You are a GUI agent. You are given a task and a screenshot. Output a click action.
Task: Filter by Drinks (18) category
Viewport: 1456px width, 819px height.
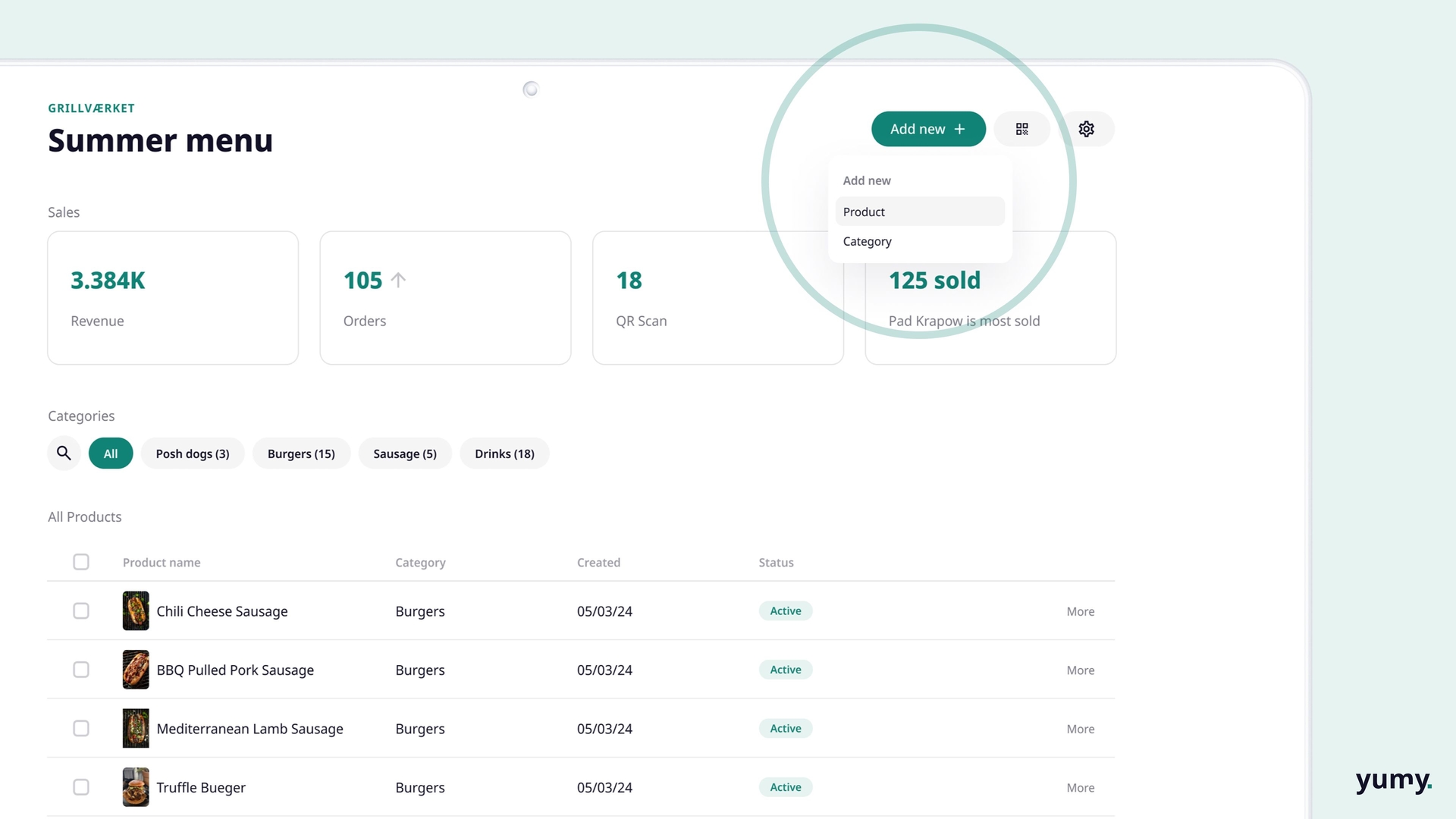(504, 453)
